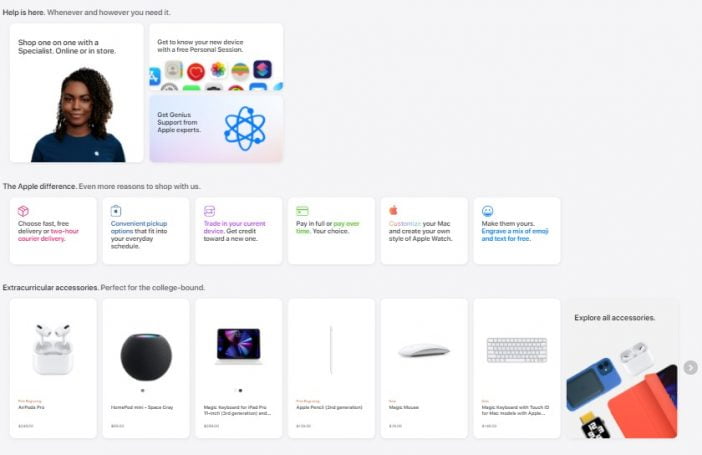Open the Apple Pencil (2nd generation) card
The height and width of the screenshot is (455, 702).
(x=331, y=368)
